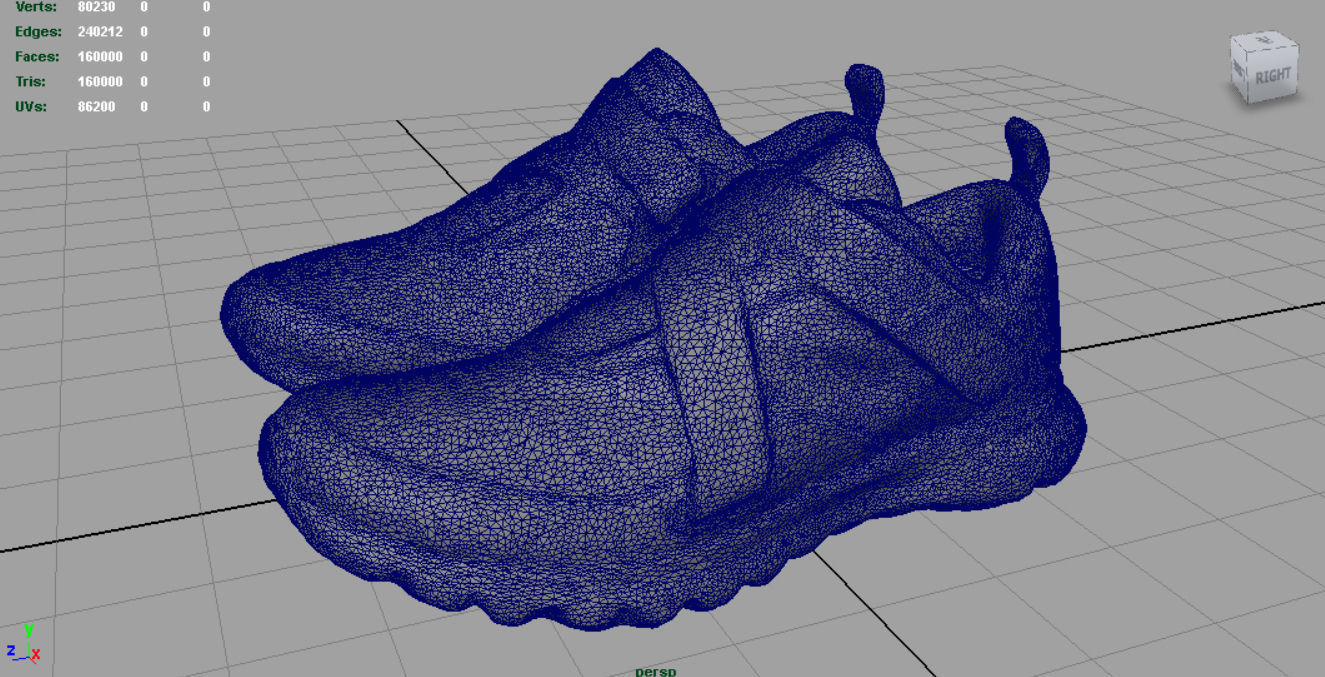Click the XYZ axis orientation indicator
Image resolution: width=1325 pixels, height=677 pixels.
coord(24,644)
